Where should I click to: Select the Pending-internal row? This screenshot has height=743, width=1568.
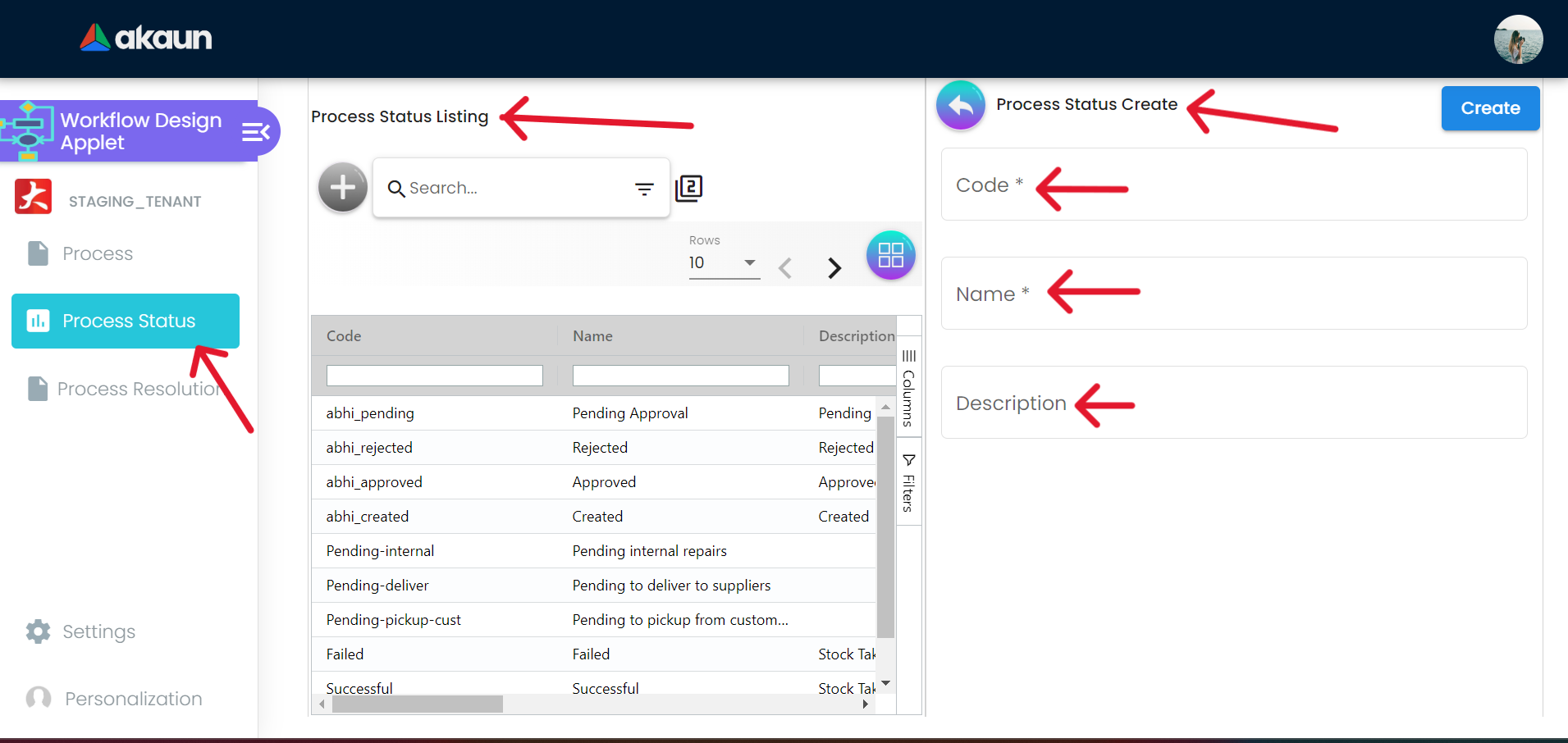tap(594, 551)
